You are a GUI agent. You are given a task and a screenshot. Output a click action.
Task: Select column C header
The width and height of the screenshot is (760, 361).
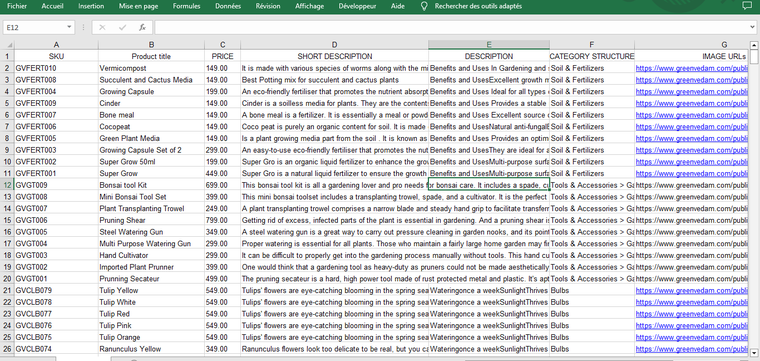222,45
